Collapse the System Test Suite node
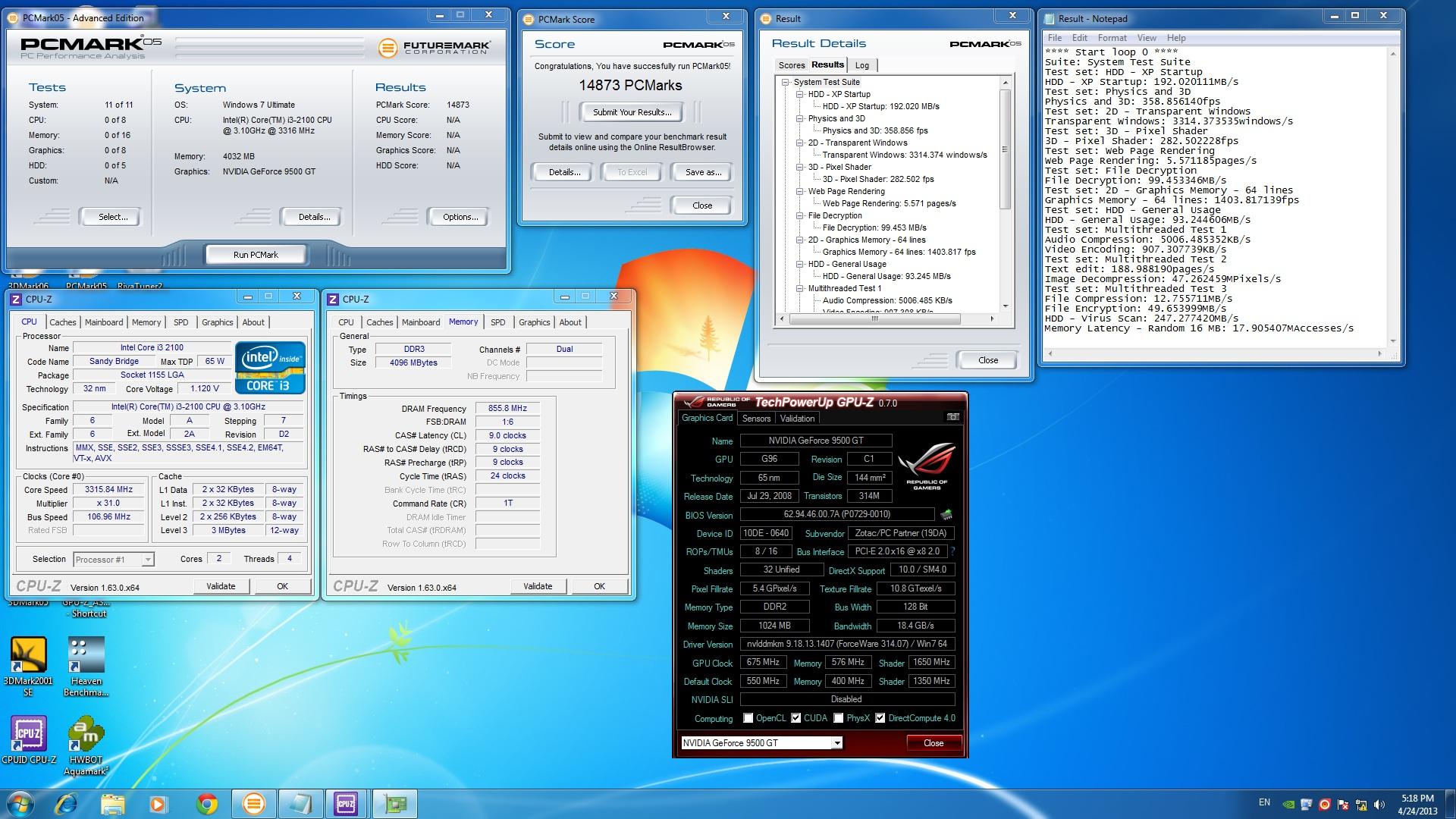 pos(786,82)
